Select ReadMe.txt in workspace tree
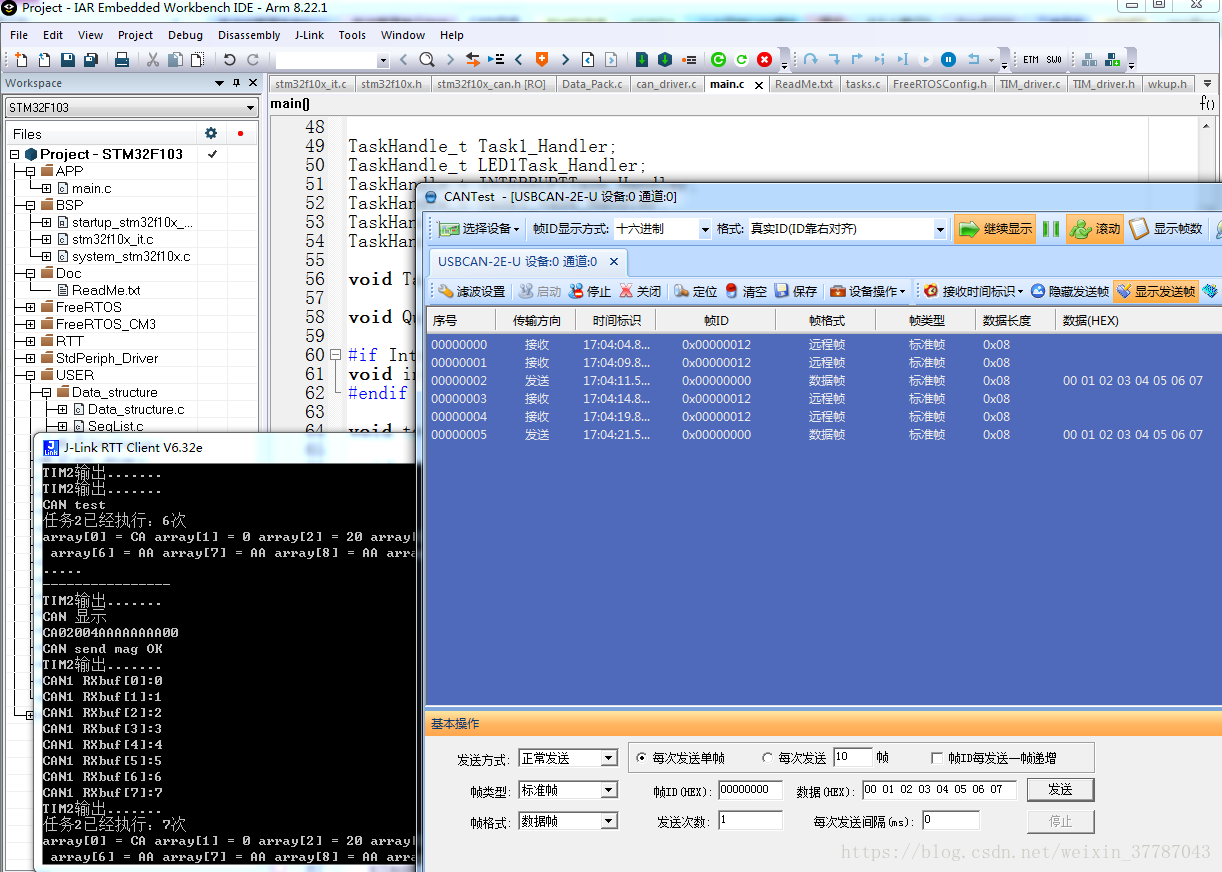 tap(106, 290)
